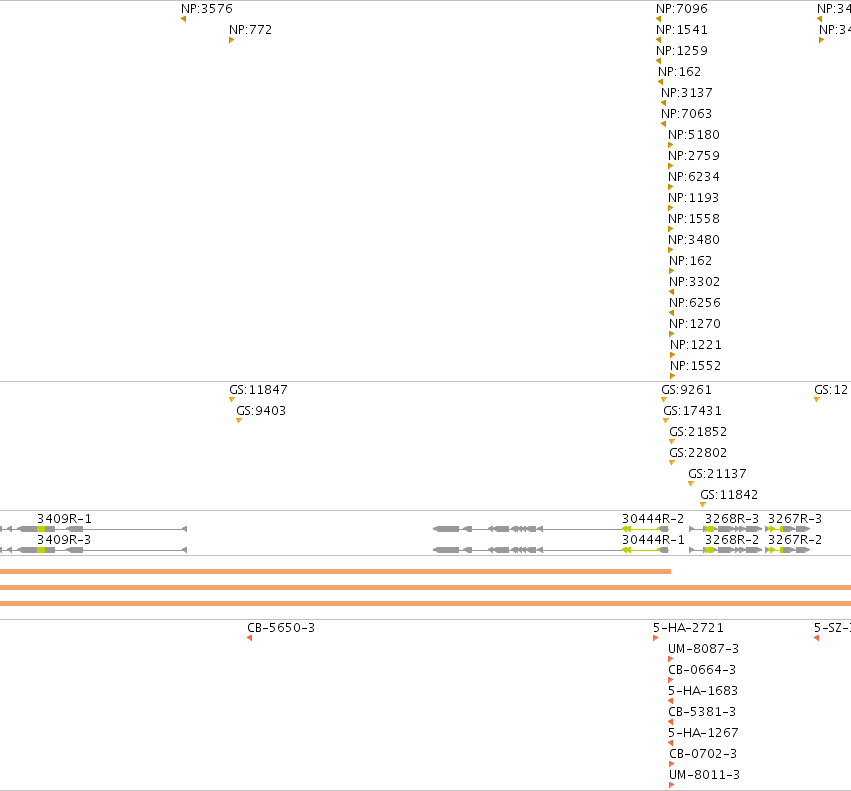Select the 5-HA-1683 insertion label
The width and height of the screenshot is (851, 791).
tap(703, 691)
